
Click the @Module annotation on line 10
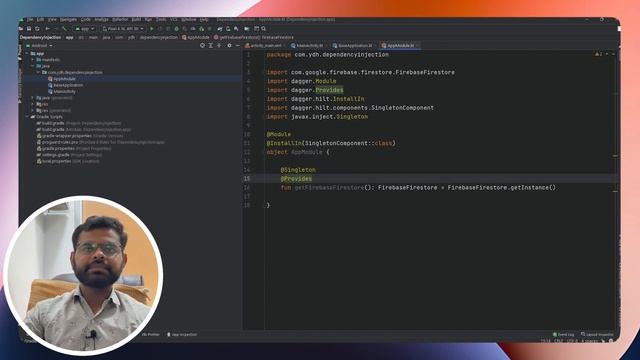(x=279, y=134)
